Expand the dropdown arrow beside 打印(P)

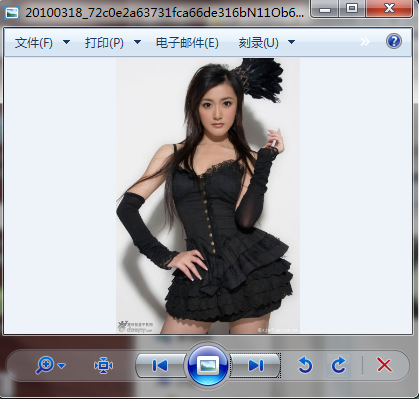coord(137,42)
